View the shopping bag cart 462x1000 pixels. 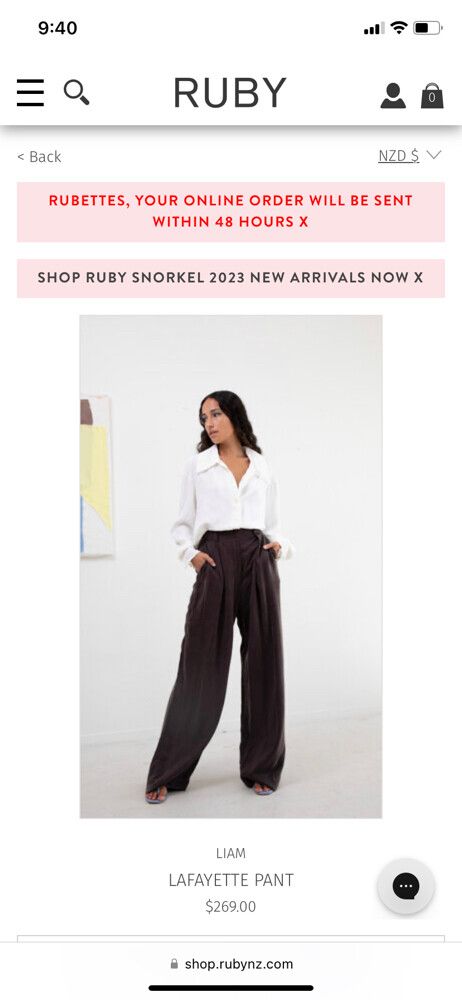click(432, 96)
